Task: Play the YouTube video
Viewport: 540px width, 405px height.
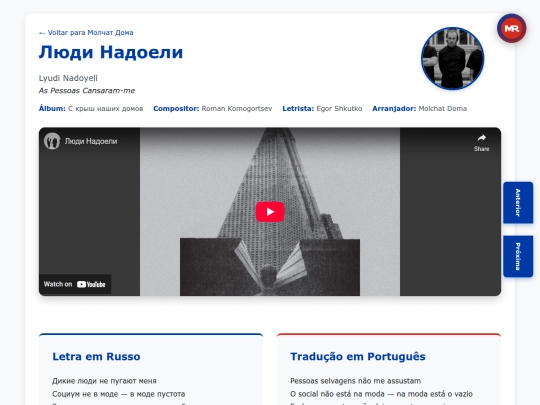Action: (270, 211)
